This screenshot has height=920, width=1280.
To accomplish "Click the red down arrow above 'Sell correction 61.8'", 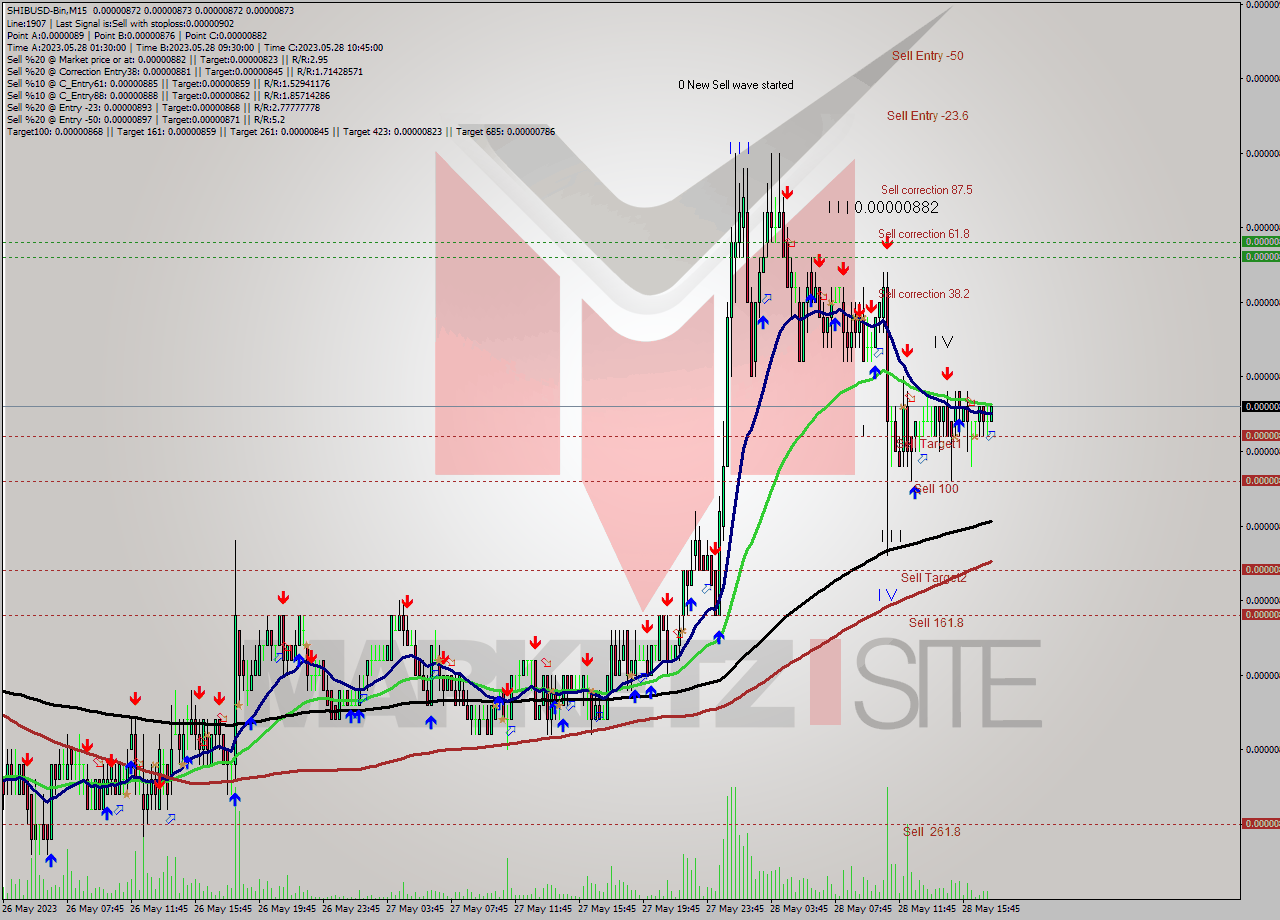I will pyautogui.click(x=887, y=241).
